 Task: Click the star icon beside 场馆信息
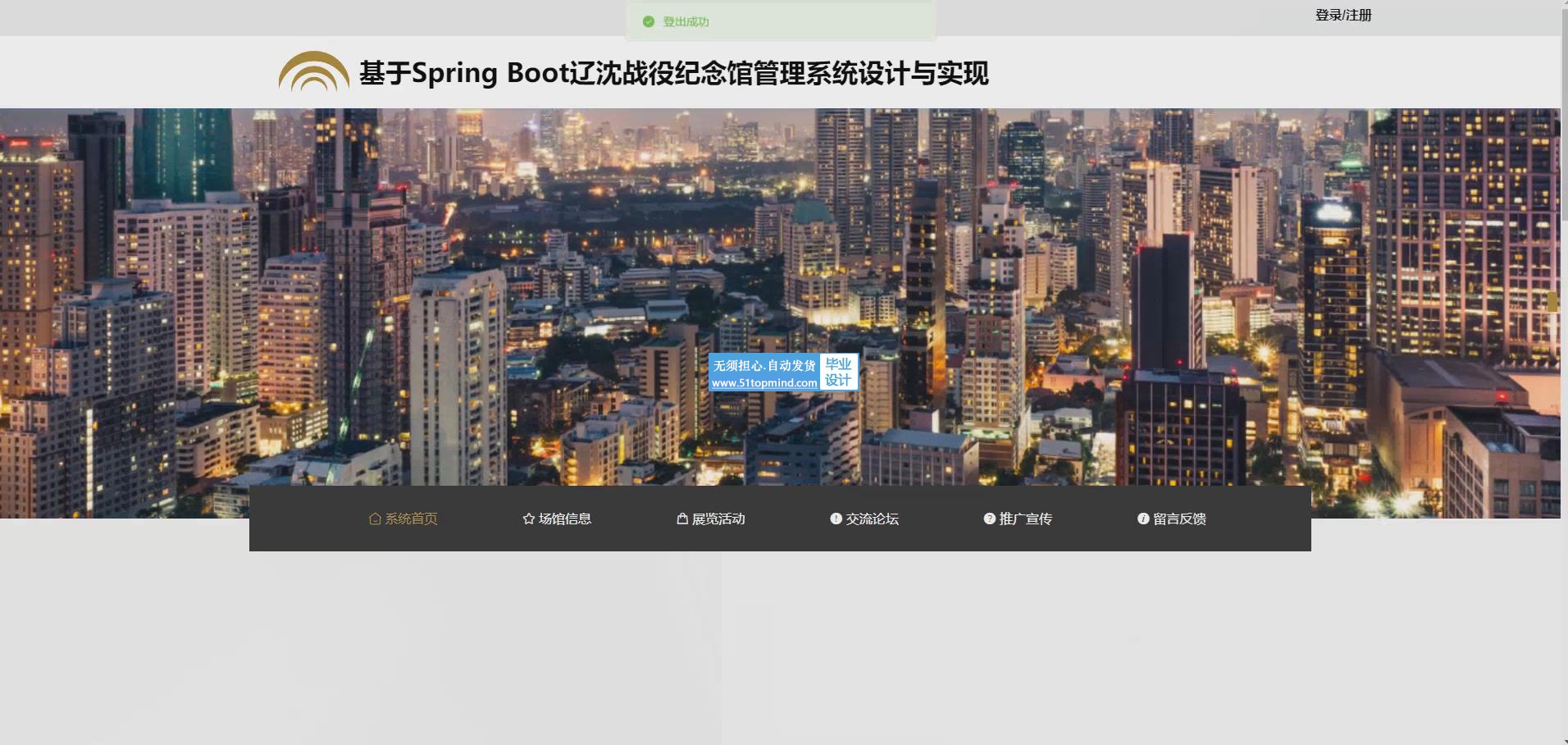(x=529, y=519)
